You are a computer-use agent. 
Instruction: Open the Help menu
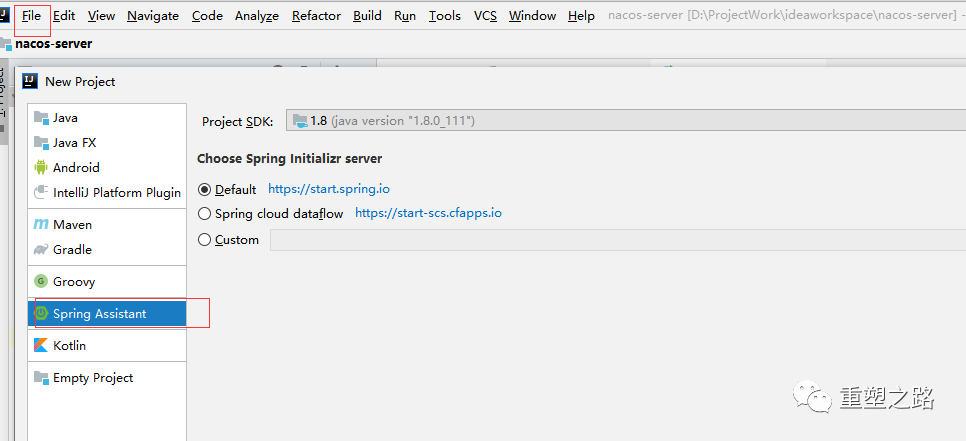pos(581,16)
